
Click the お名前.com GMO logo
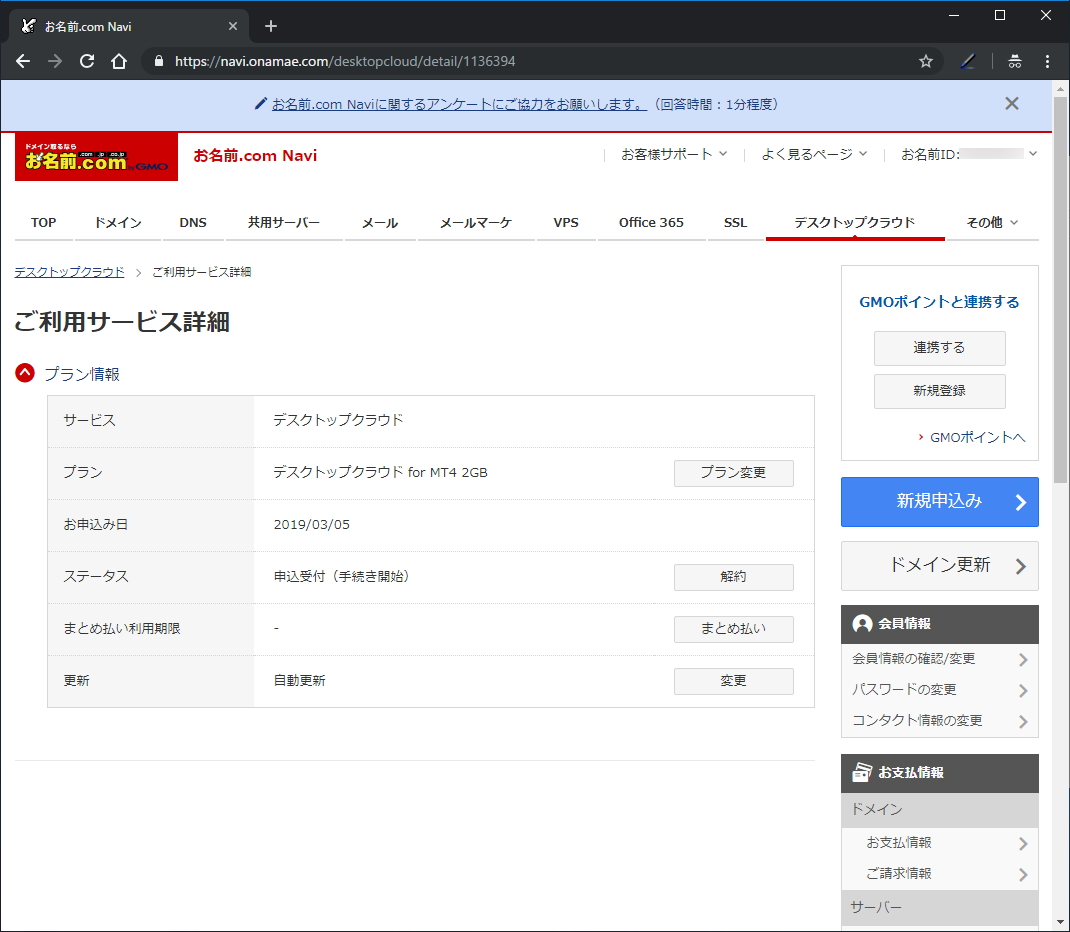pyautogui.click(x=96, y=157)
